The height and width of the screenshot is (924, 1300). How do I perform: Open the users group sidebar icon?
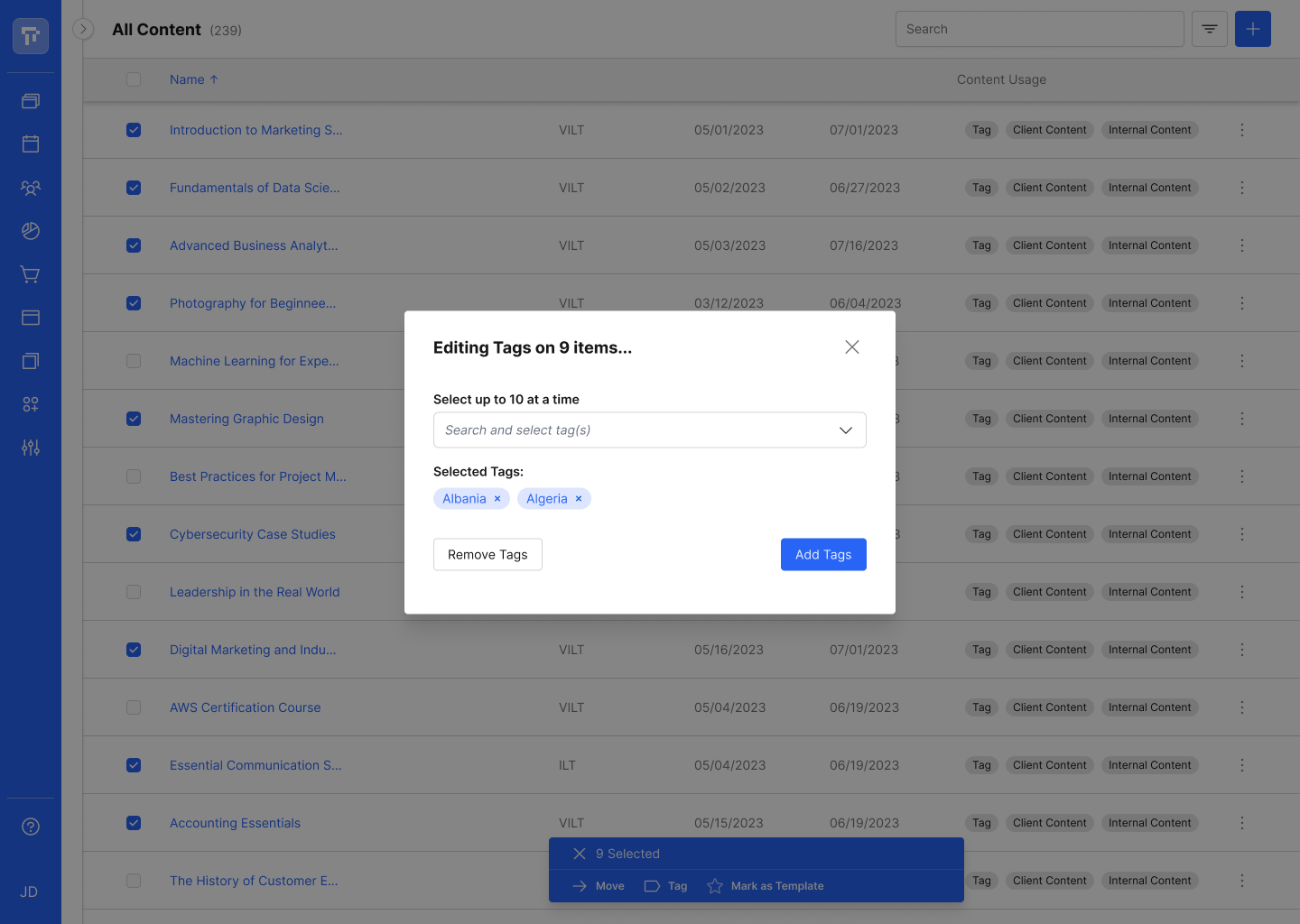click(31, 188)
